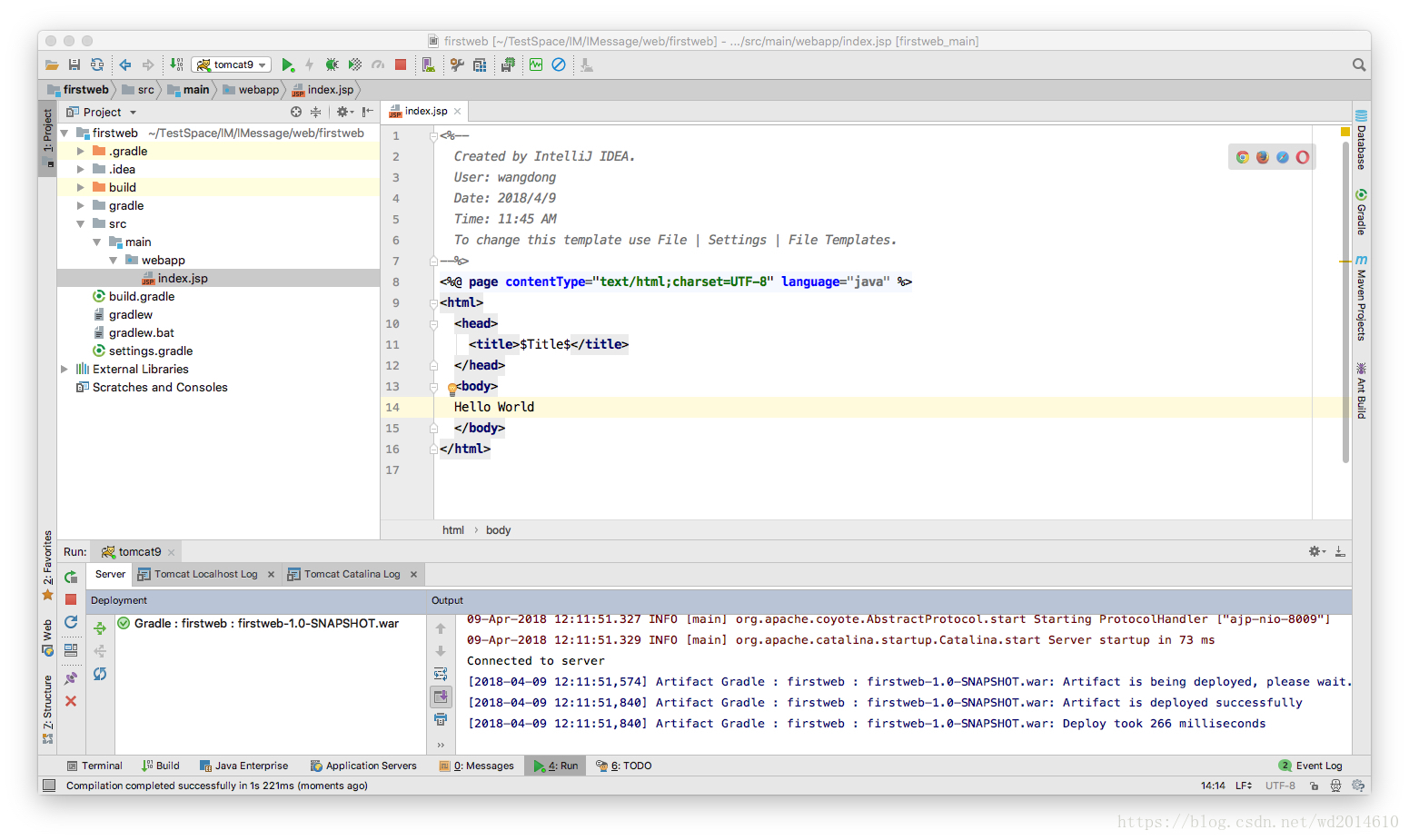Expand External Libraries node
This screenshot has height=840, width=1409.
(x=64, y=369)
